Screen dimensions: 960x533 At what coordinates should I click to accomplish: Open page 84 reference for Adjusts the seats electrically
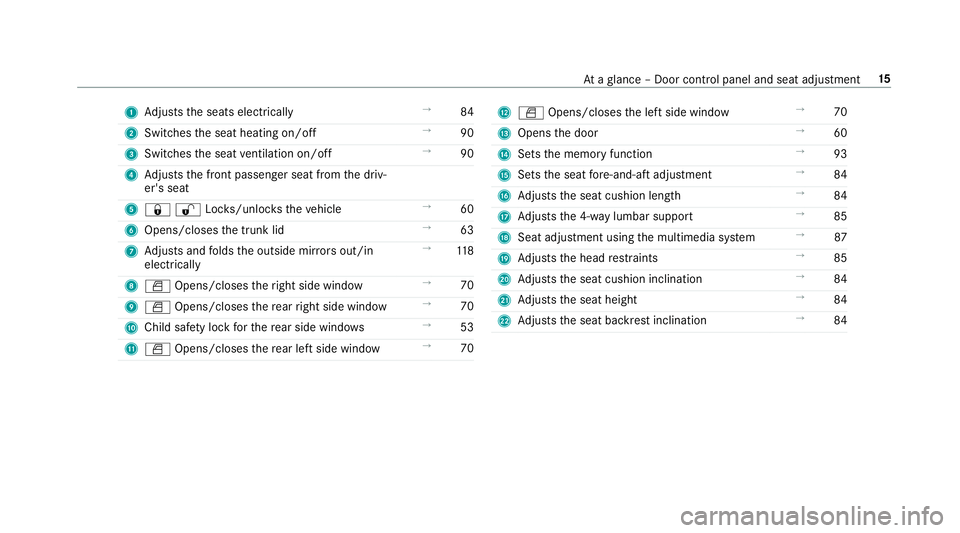point(467,112)
